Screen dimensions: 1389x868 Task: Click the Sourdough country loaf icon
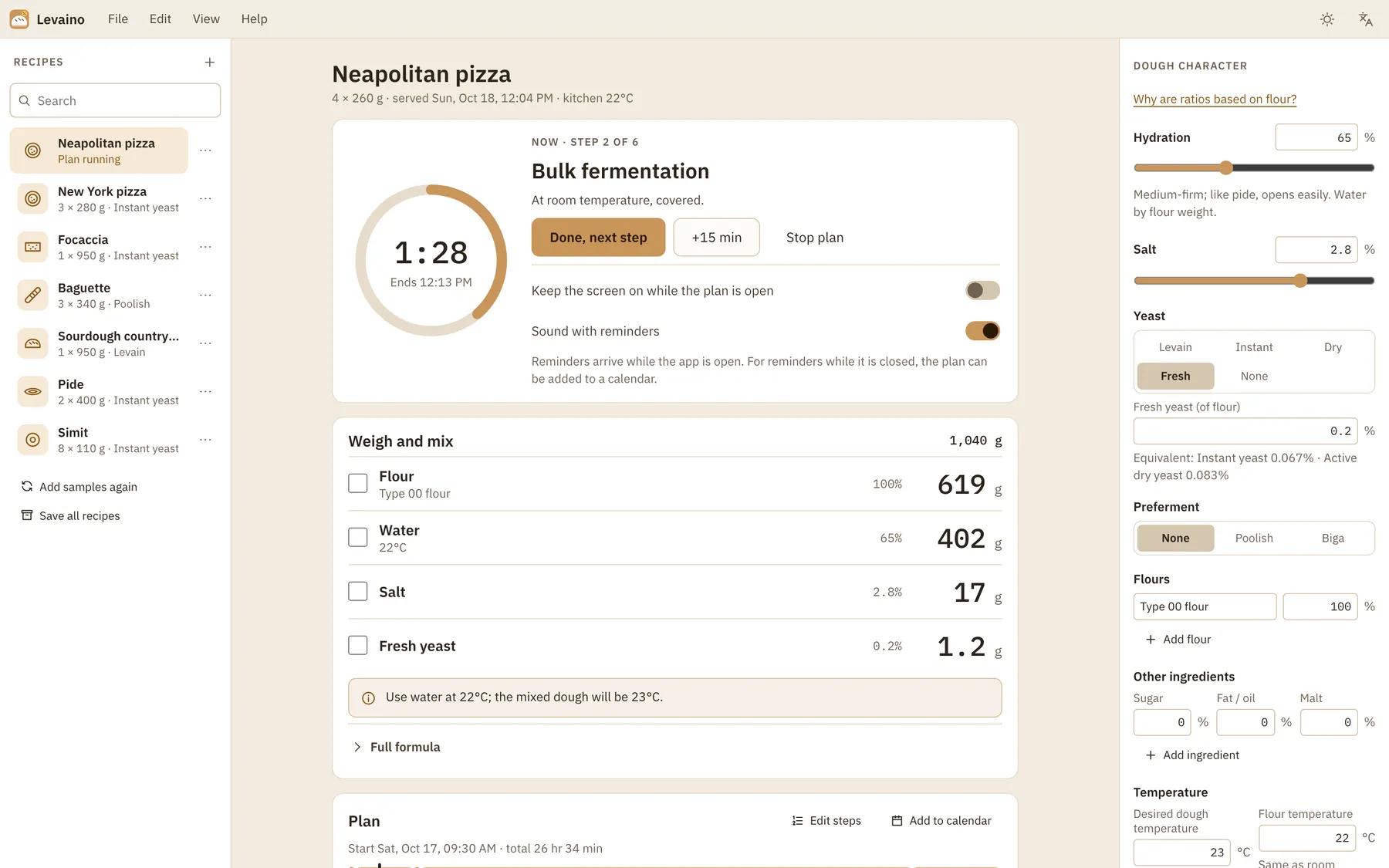pos(32,343)
